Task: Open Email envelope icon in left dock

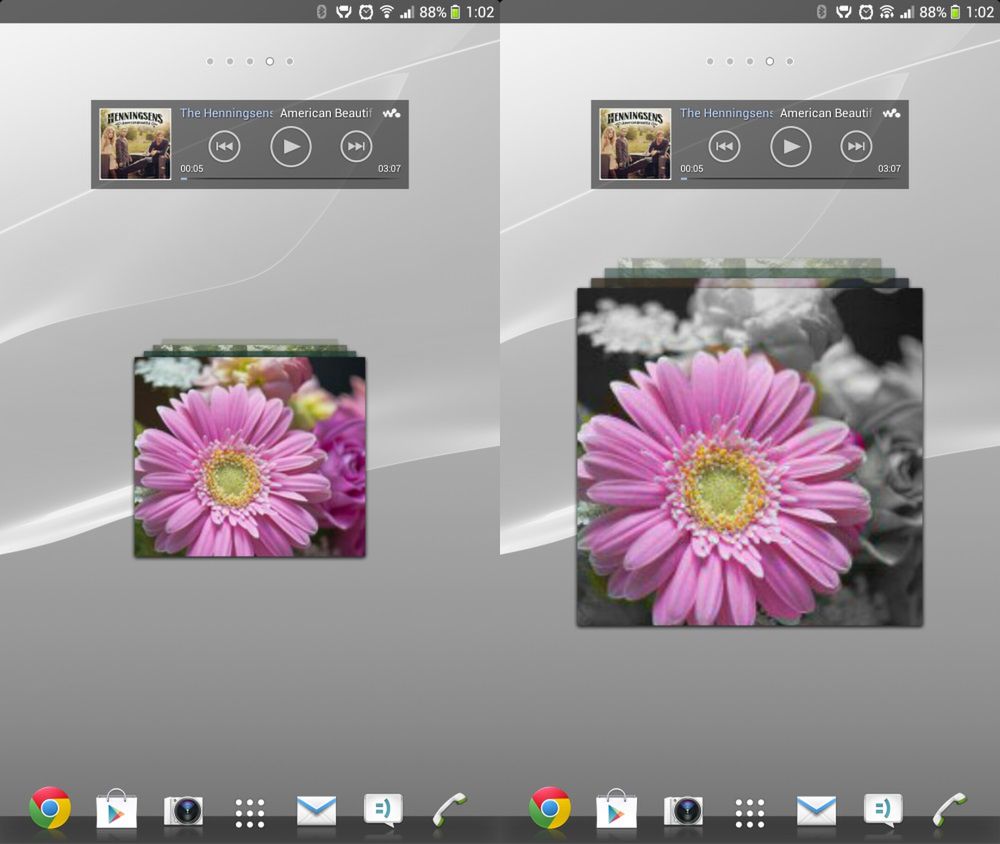Action: point(316,811)
